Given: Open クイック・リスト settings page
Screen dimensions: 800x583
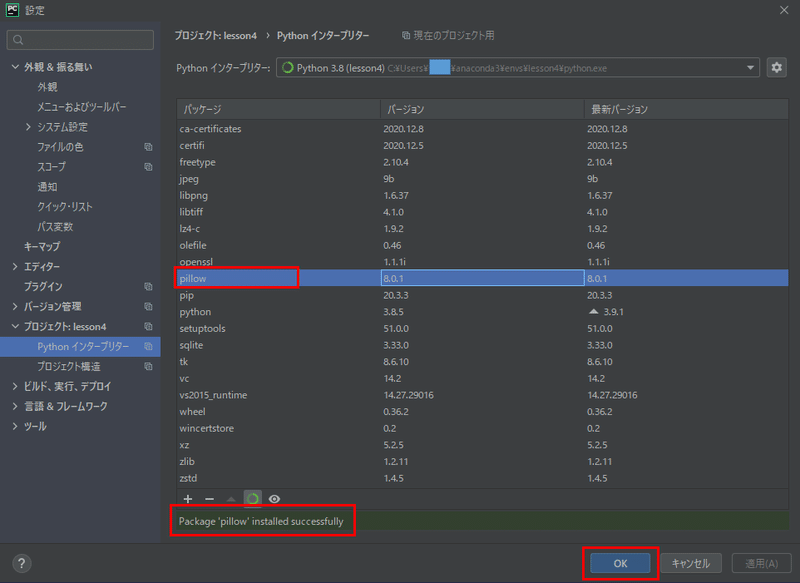Looking at the screenshot, I should (x=65, y=207).
